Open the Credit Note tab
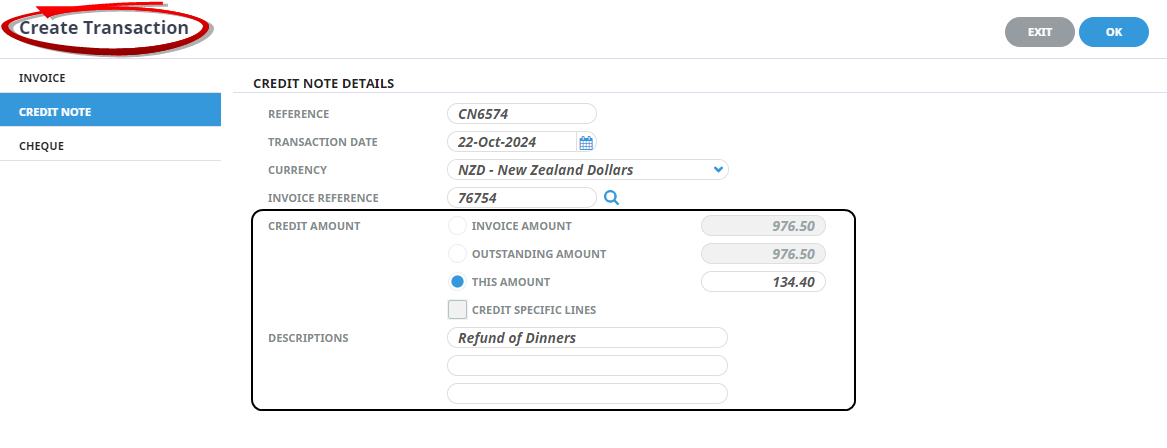This screenshot has height=448, width=1167. click(x=110, y=112)
